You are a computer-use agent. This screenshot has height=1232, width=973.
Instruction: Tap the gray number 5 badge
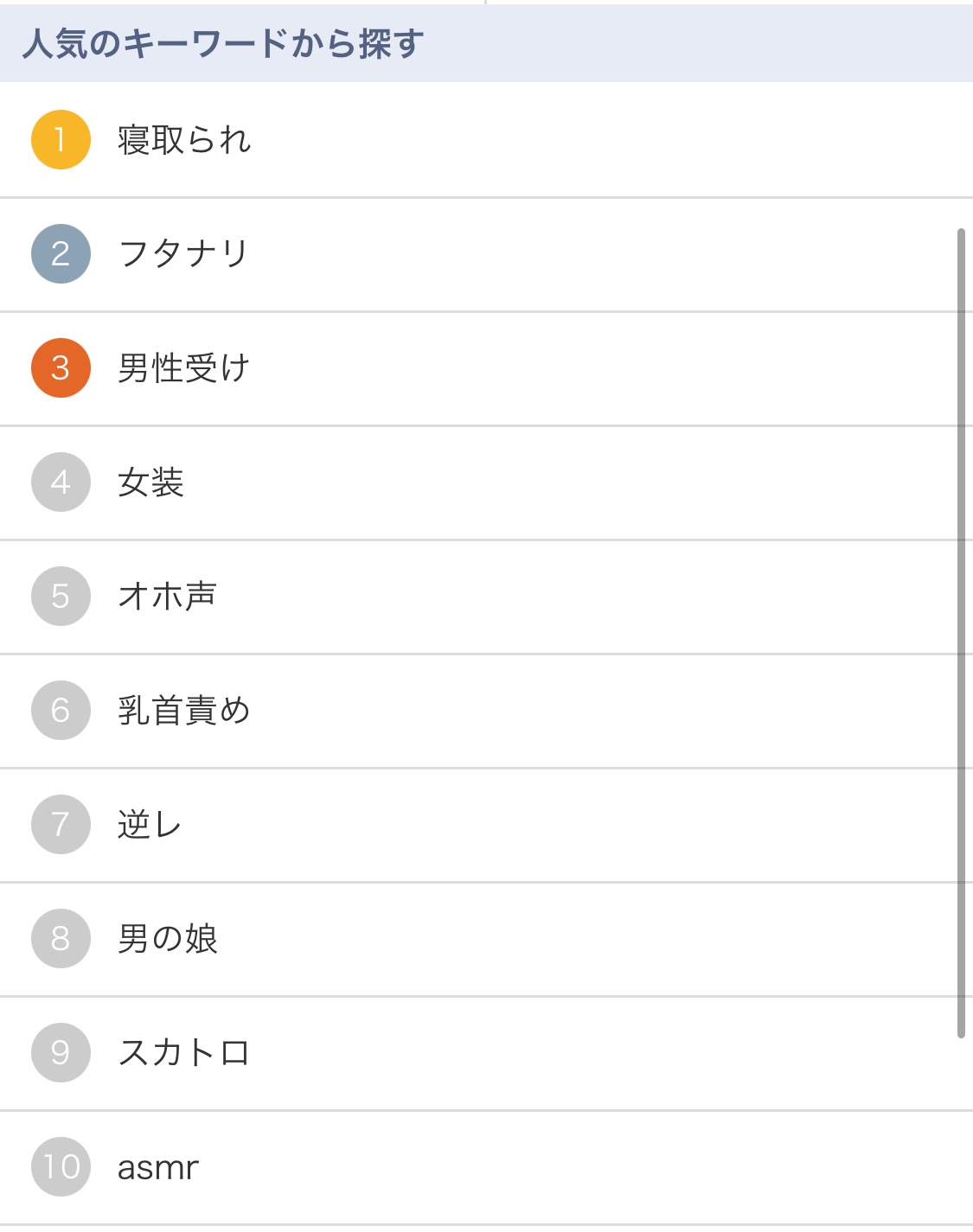coord(61,597)
